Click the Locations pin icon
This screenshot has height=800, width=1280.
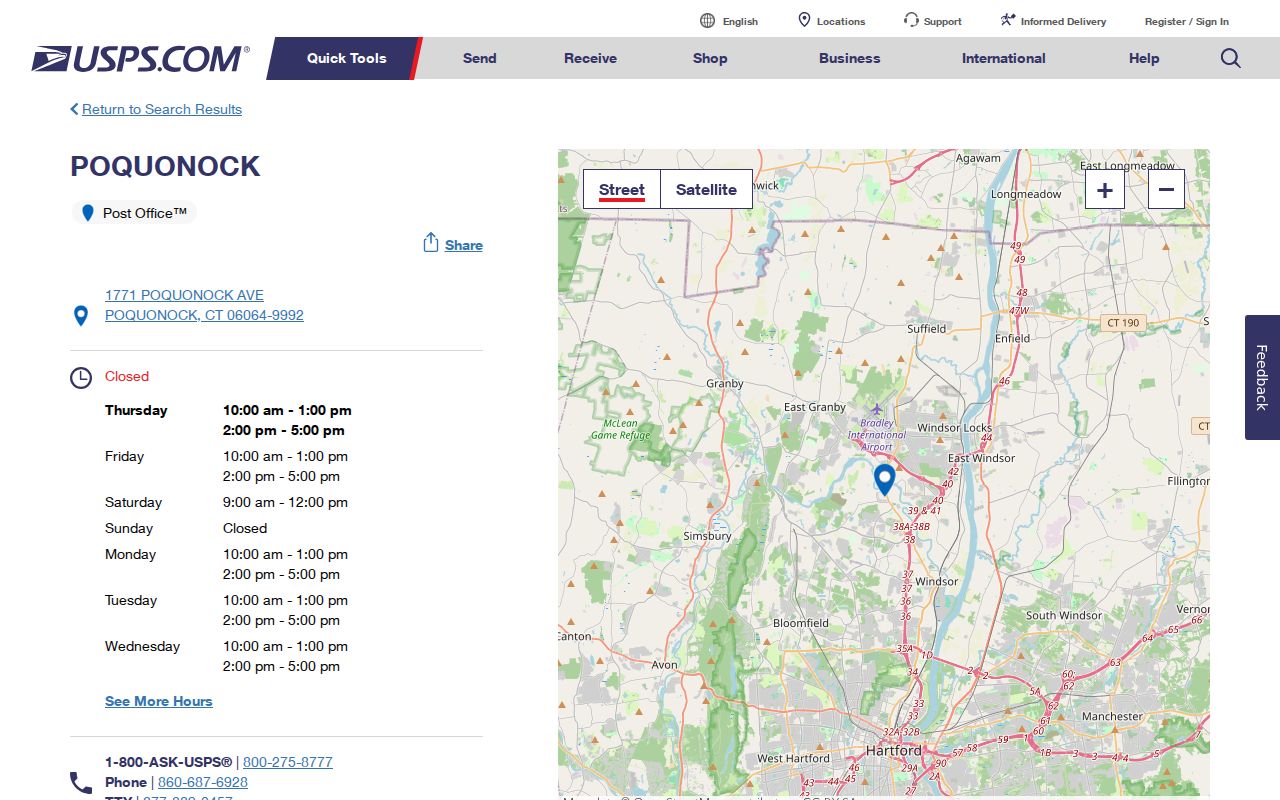point(804,20)
